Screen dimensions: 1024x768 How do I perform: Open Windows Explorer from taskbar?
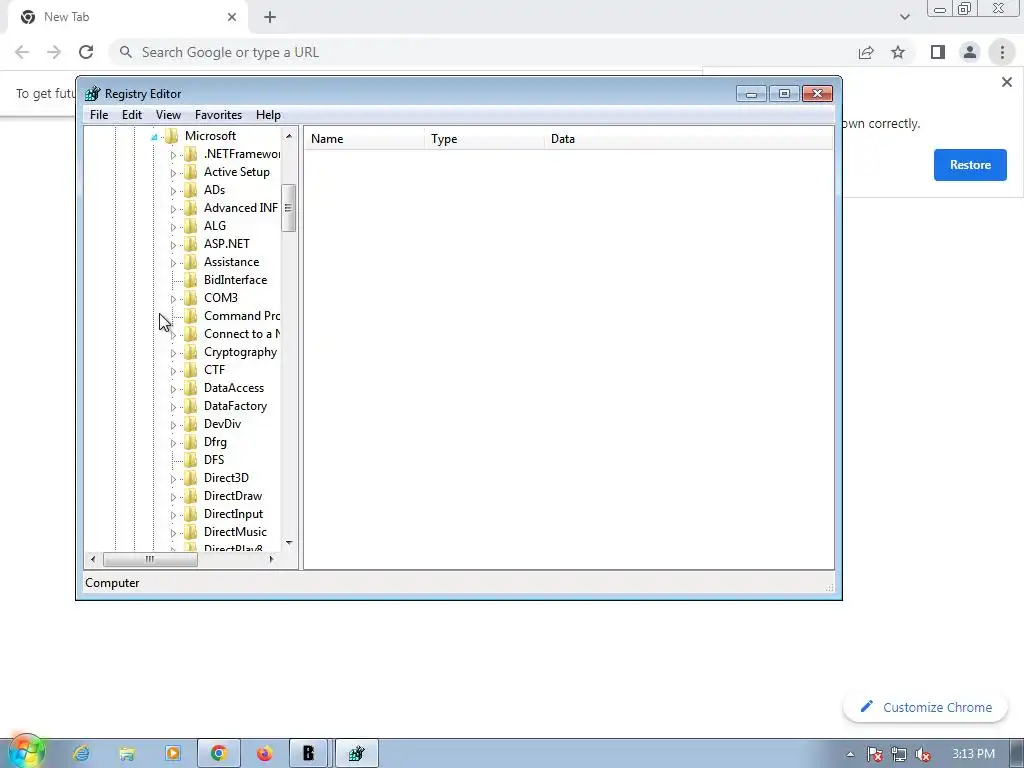tap(127, 754)
